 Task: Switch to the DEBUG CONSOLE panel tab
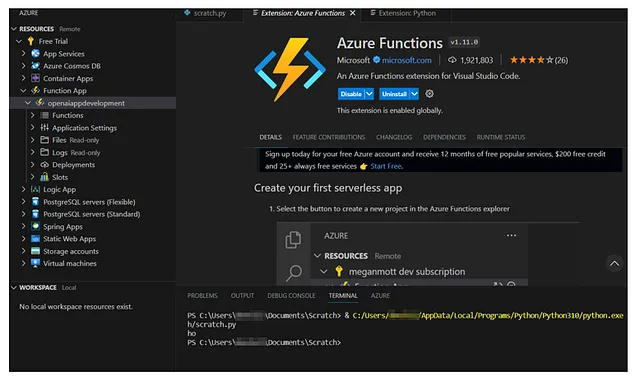(x=291, y=295)
